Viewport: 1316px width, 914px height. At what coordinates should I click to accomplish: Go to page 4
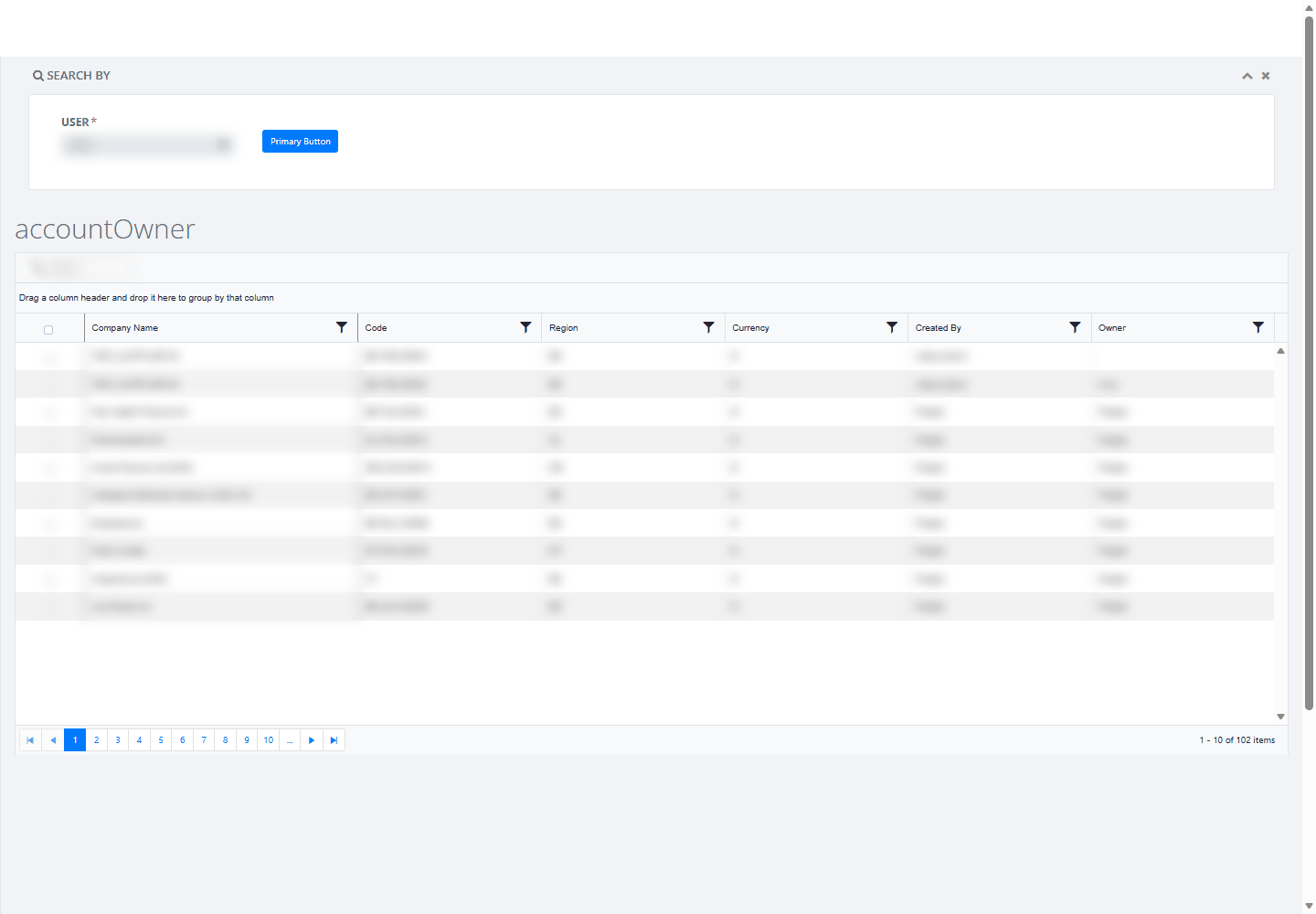click(x=139, y=740)
